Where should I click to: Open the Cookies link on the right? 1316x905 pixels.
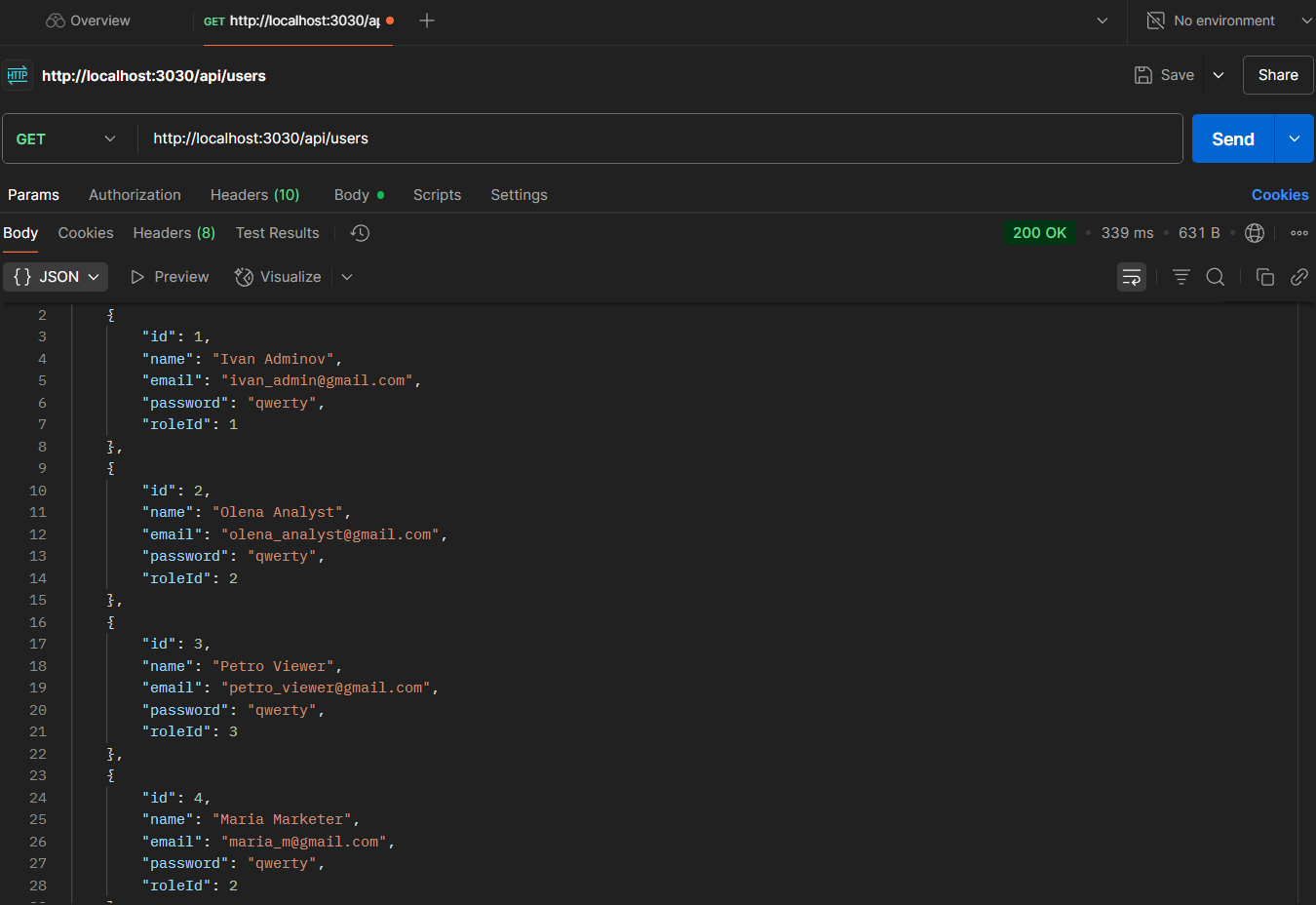[x=1280, y=195]
